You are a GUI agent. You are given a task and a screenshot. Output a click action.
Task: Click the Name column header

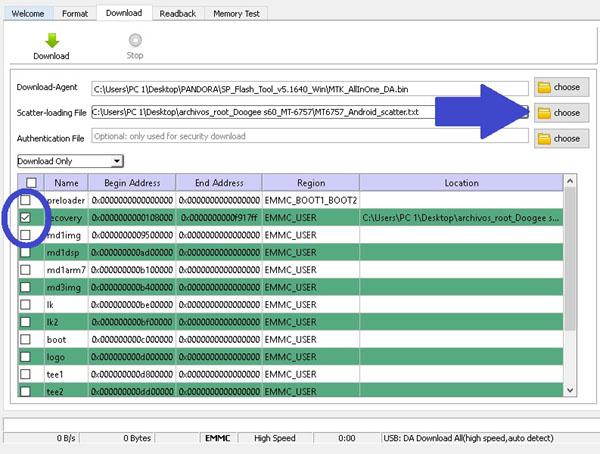click(x=66, y=183)
